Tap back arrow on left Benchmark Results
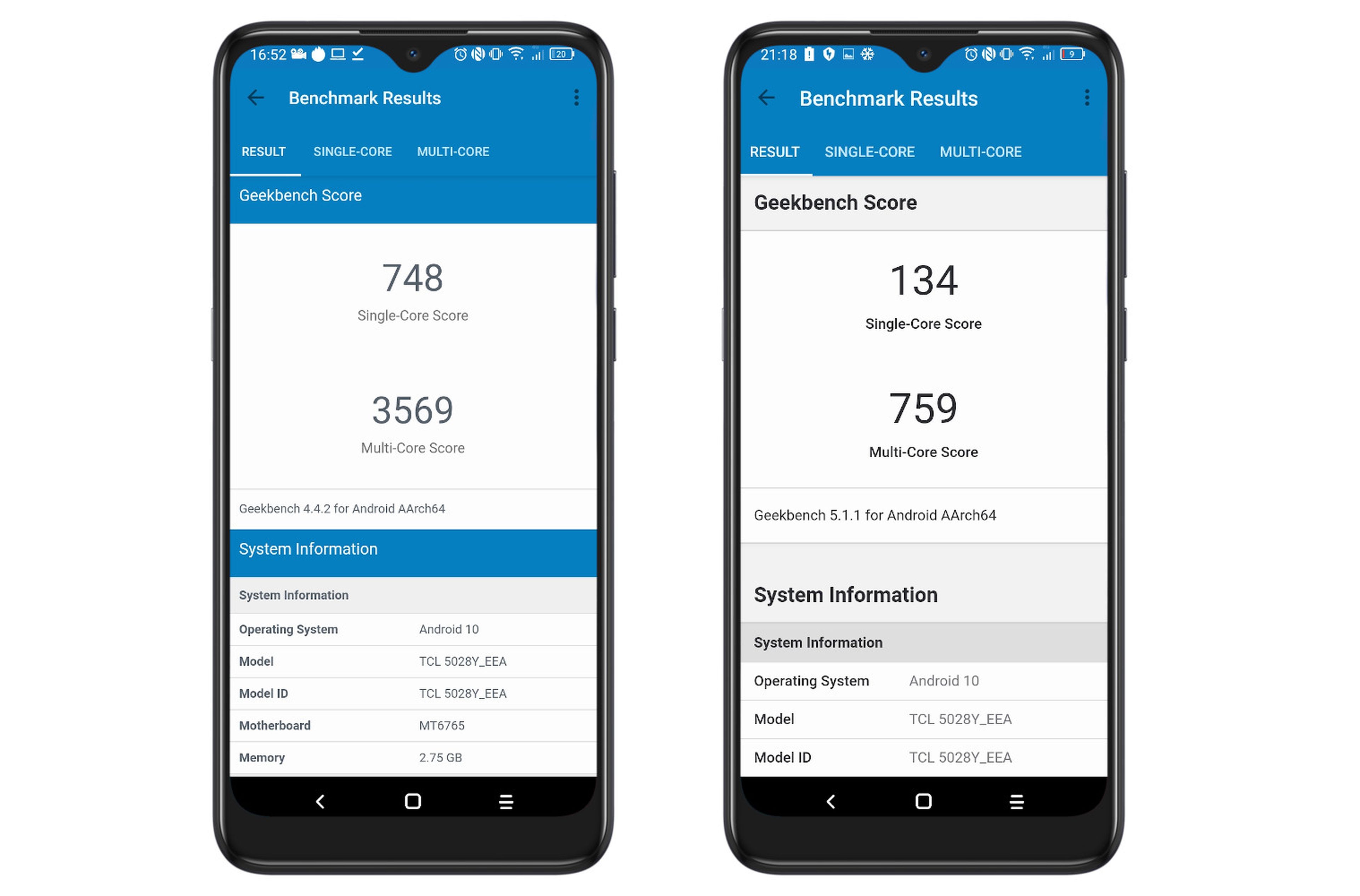 (x=257, y=98)
